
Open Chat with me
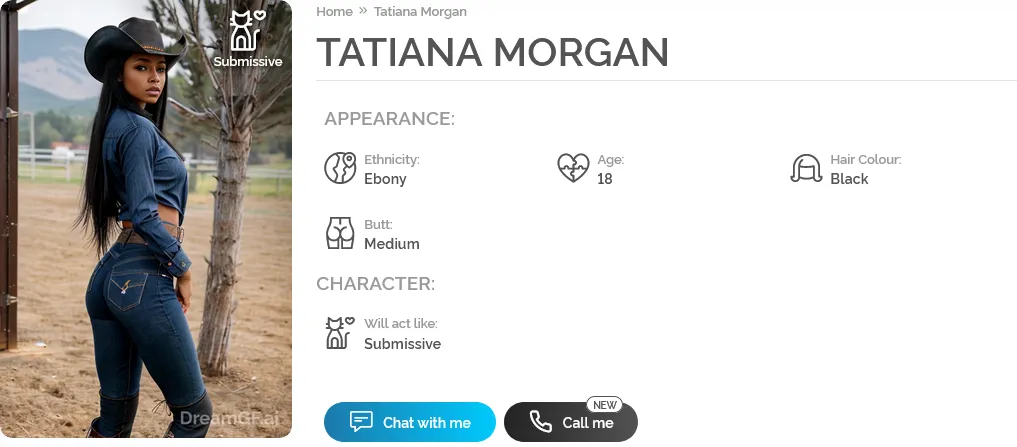click(410, 422)
